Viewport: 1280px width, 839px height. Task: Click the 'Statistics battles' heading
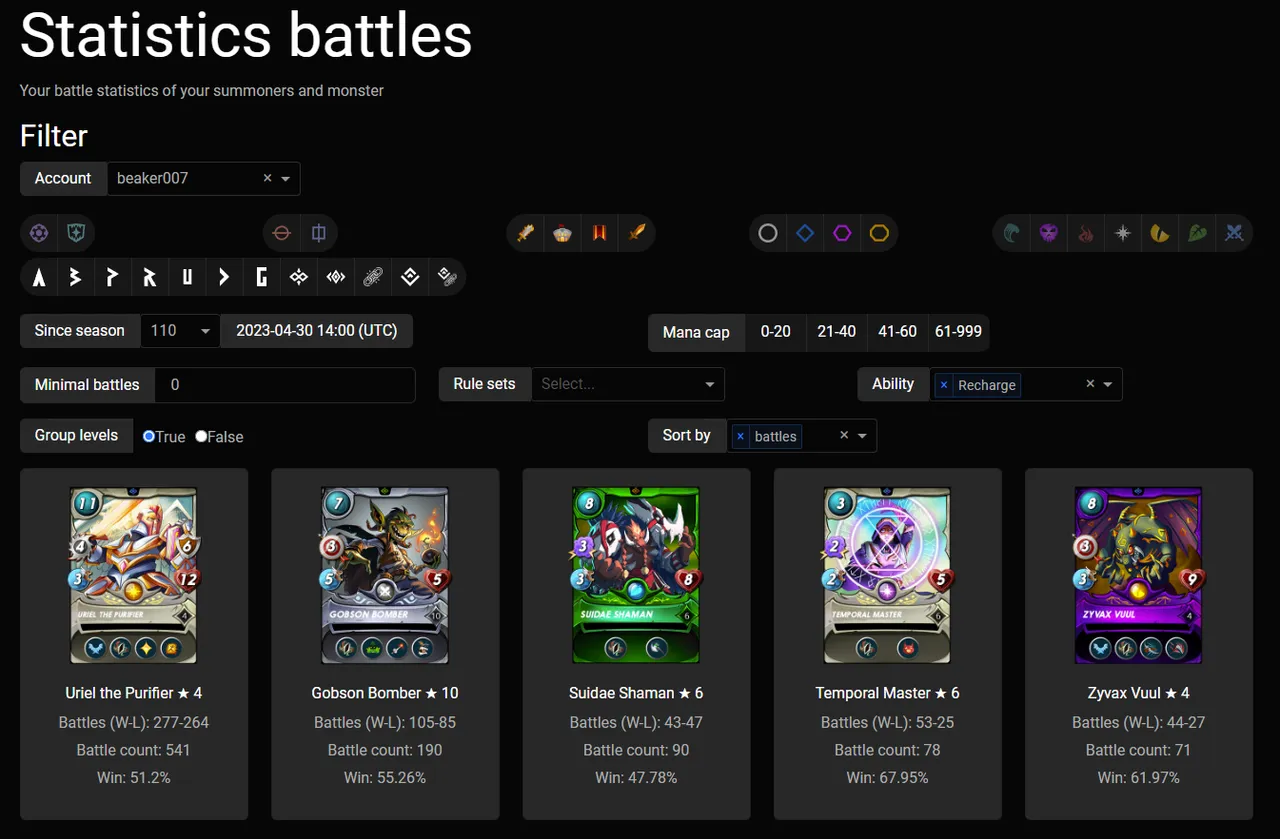(x=246, y=36)
